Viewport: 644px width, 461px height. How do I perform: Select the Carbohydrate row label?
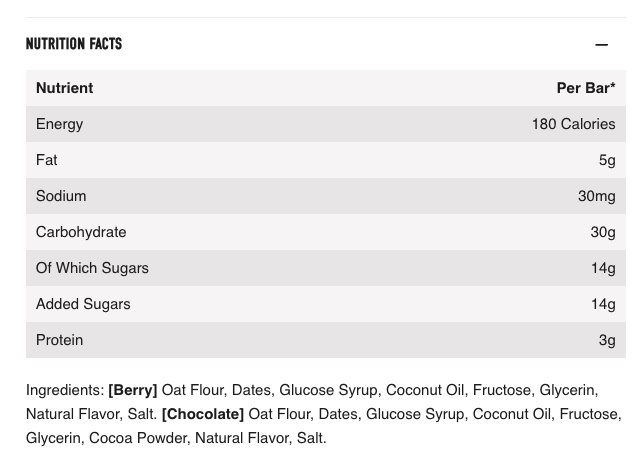pyautogui.click(x=81, y=232)
